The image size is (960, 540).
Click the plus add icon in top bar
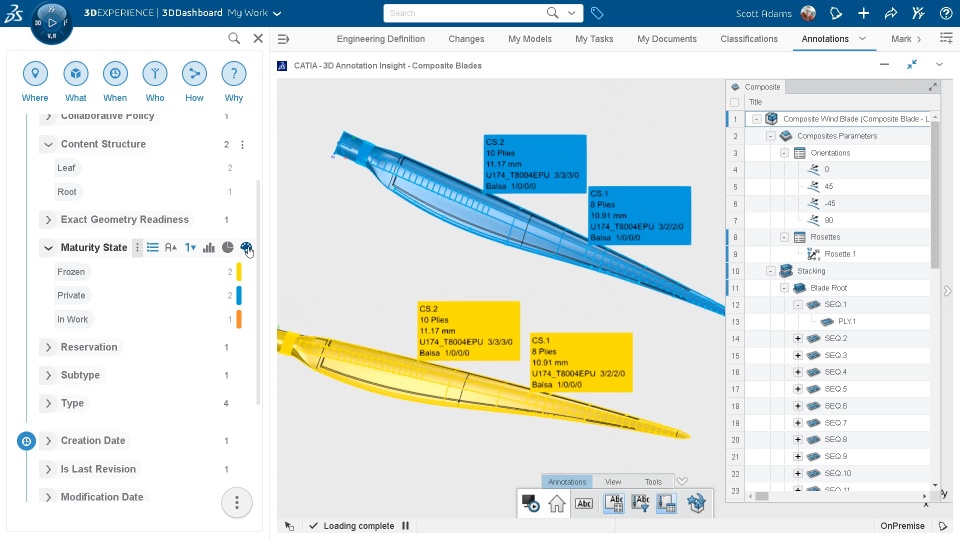(863, 13)
